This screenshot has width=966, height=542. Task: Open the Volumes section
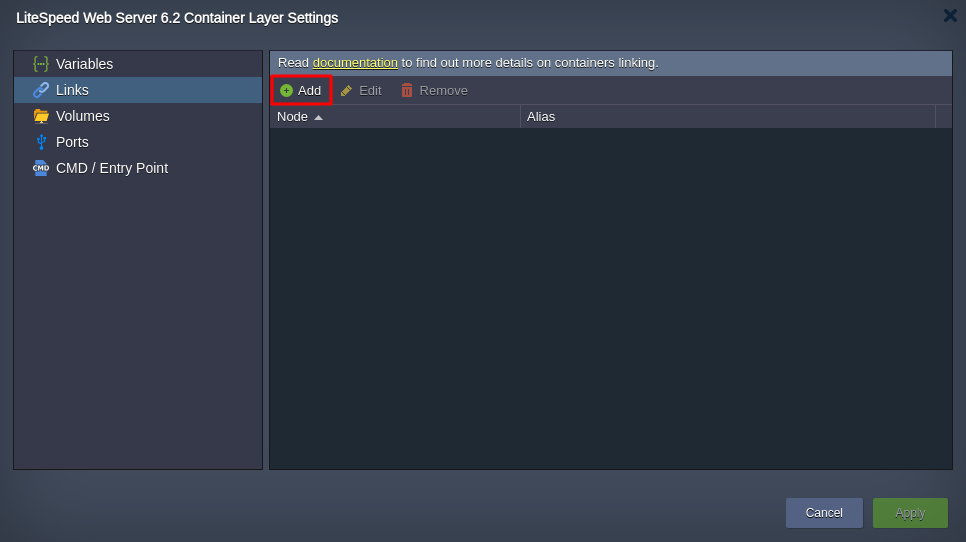pyautogui.click(x=138, y=116)
